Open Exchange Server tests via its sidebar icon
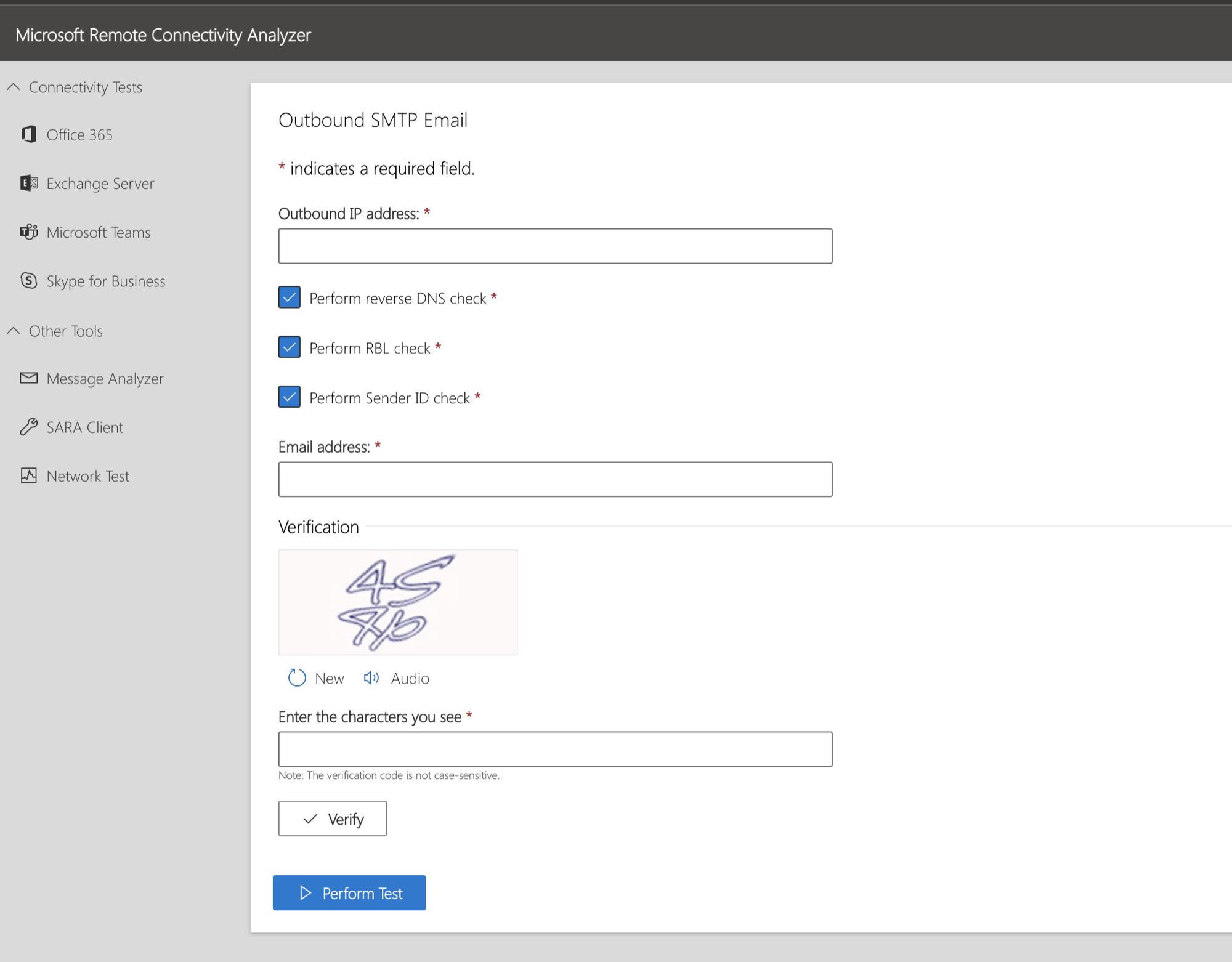1232x962 pixels. [x=28, y=183]
